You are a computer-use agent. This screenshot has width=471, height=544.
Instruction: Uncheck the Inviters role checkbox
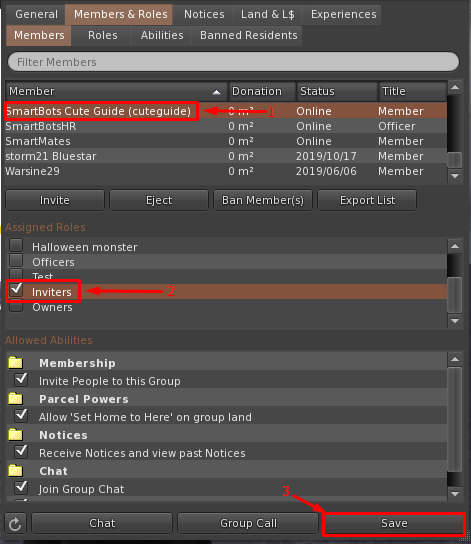coord(16,289)
